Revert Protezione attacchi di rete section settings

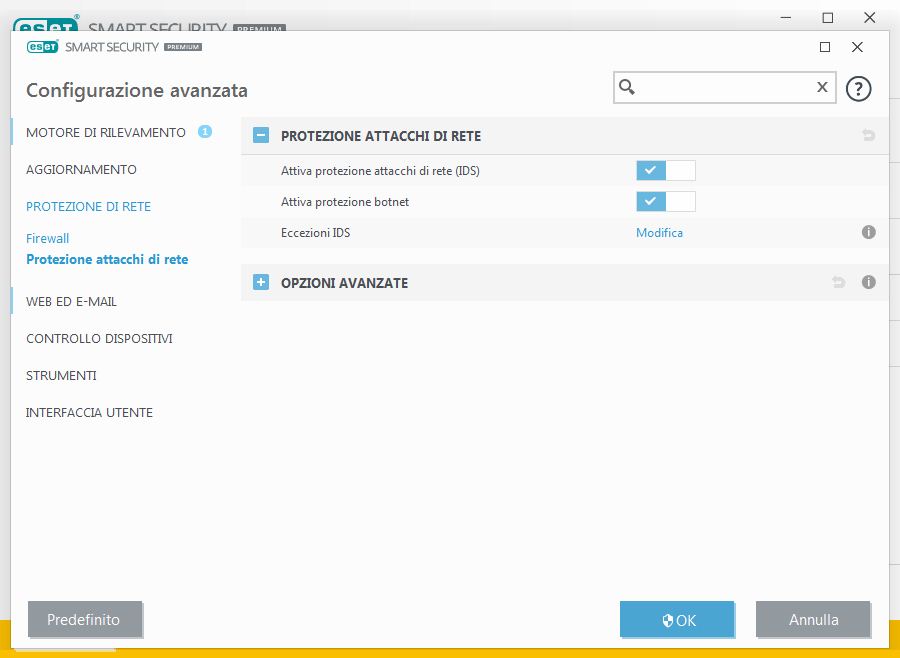868,136
